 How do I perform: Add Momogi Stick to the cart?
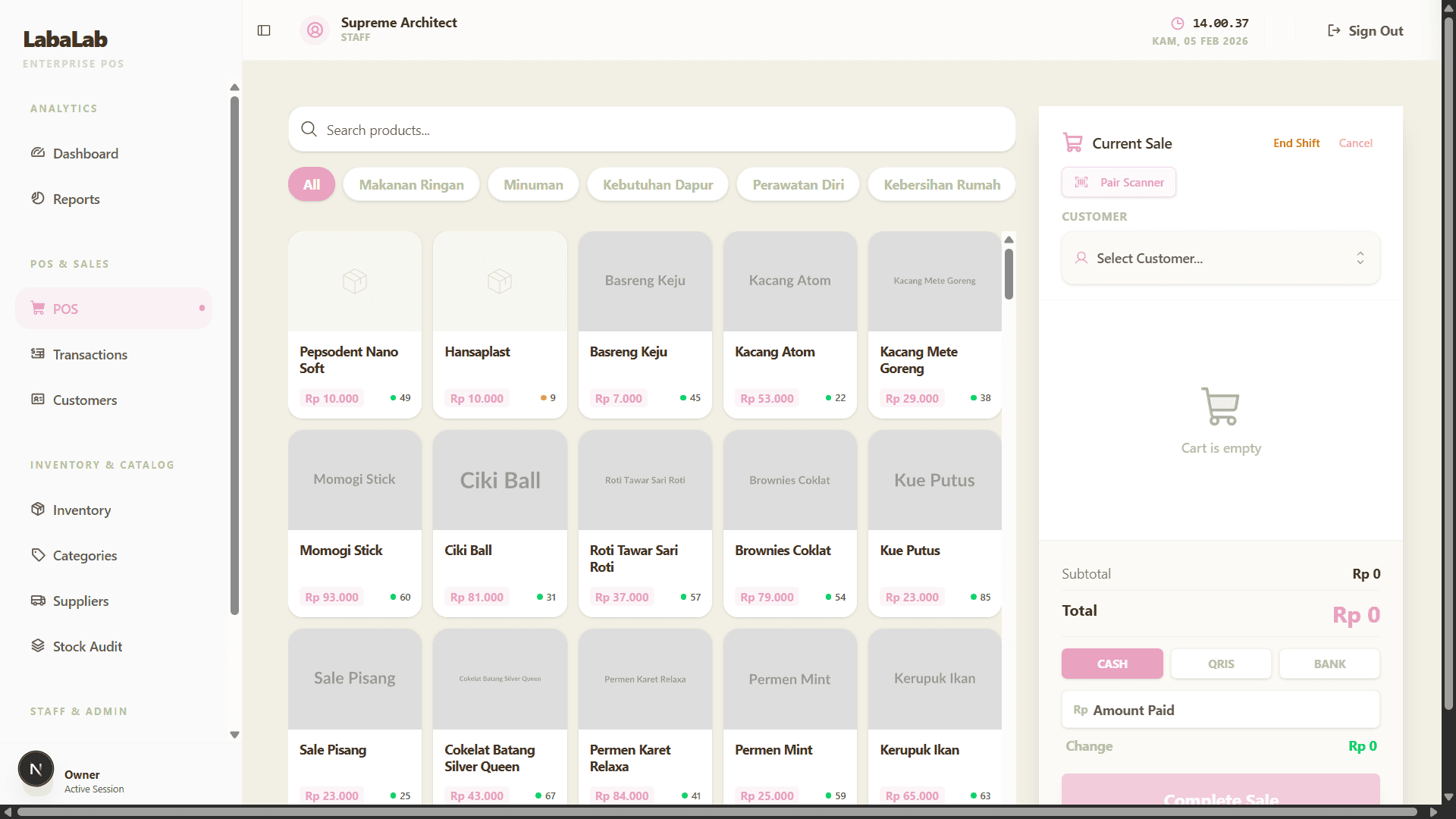[355, 523]
